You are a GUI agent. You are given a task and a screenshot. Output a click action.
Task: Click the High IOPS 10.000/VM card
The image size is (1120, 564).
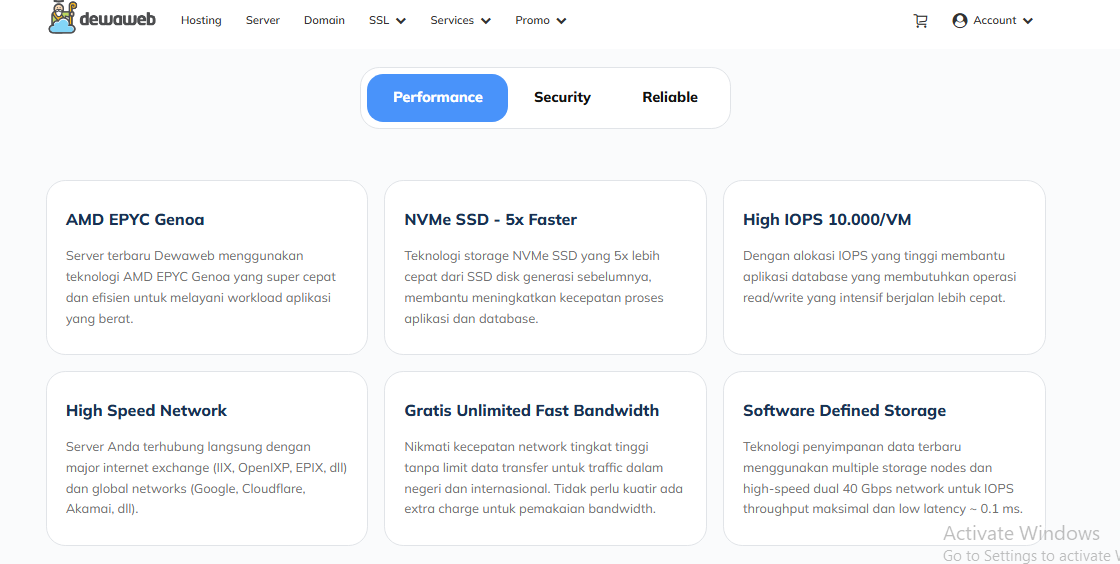[x=884, y=268]
